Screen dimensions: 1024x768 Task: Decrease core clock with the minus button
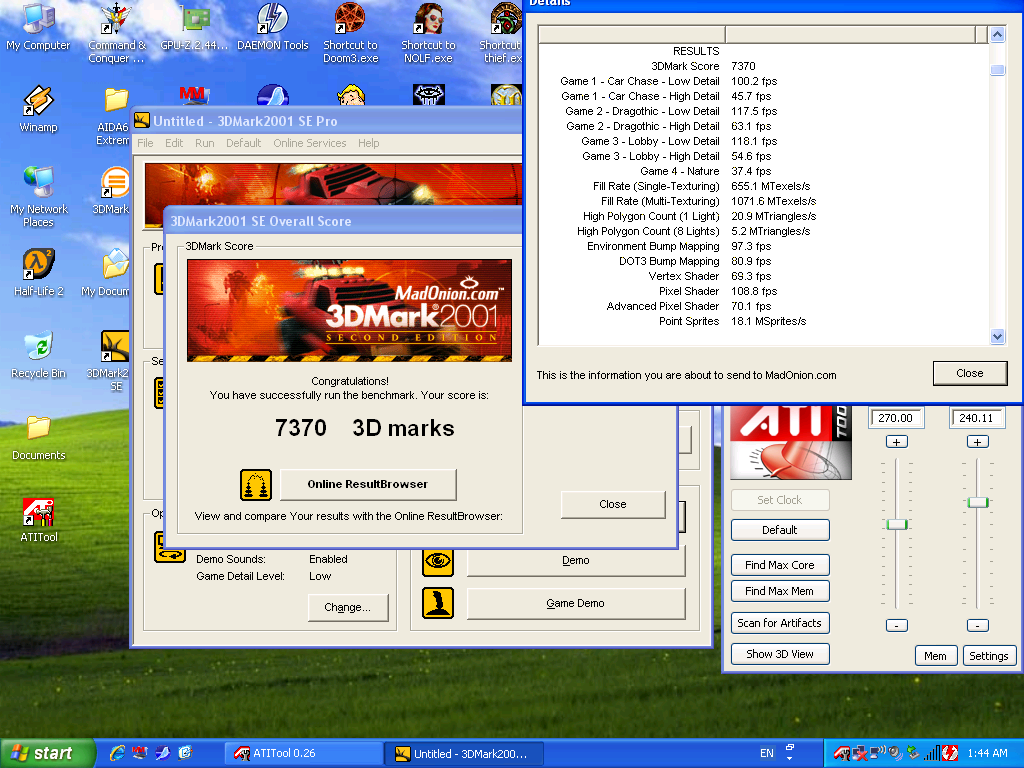(x=897, y=626)
